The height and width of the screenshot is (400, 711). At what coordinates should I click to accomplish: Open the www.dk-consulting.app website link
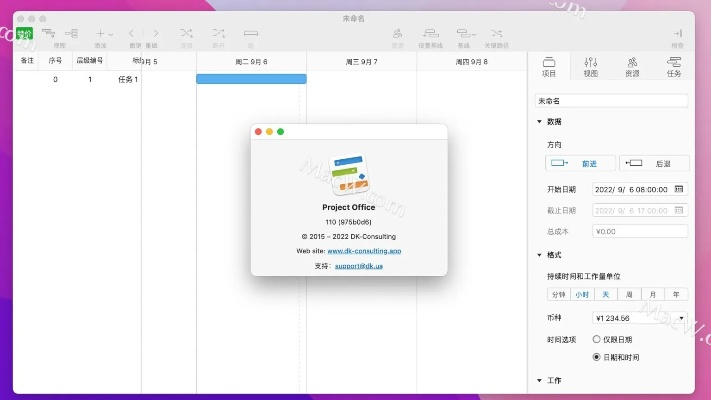(364, 251)
